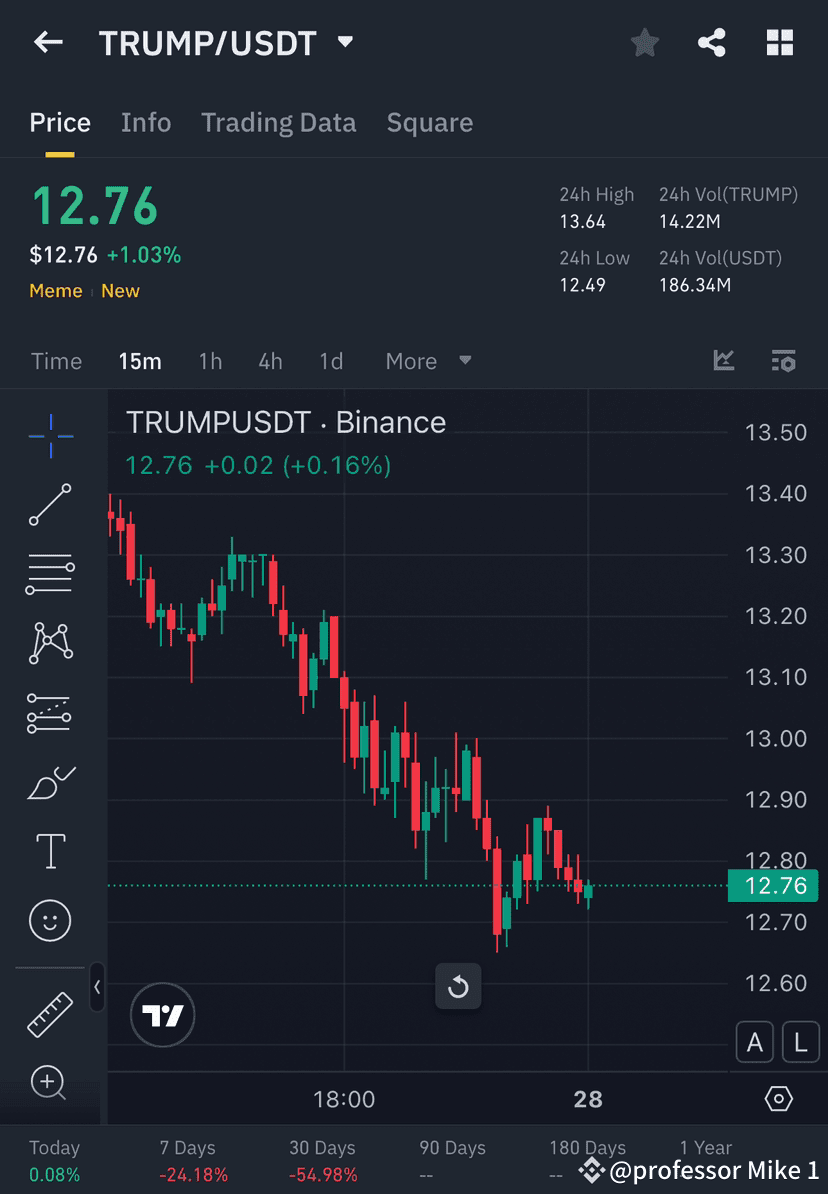
Task: Toggle log scale with the L button
Action: pos(800,1042)
